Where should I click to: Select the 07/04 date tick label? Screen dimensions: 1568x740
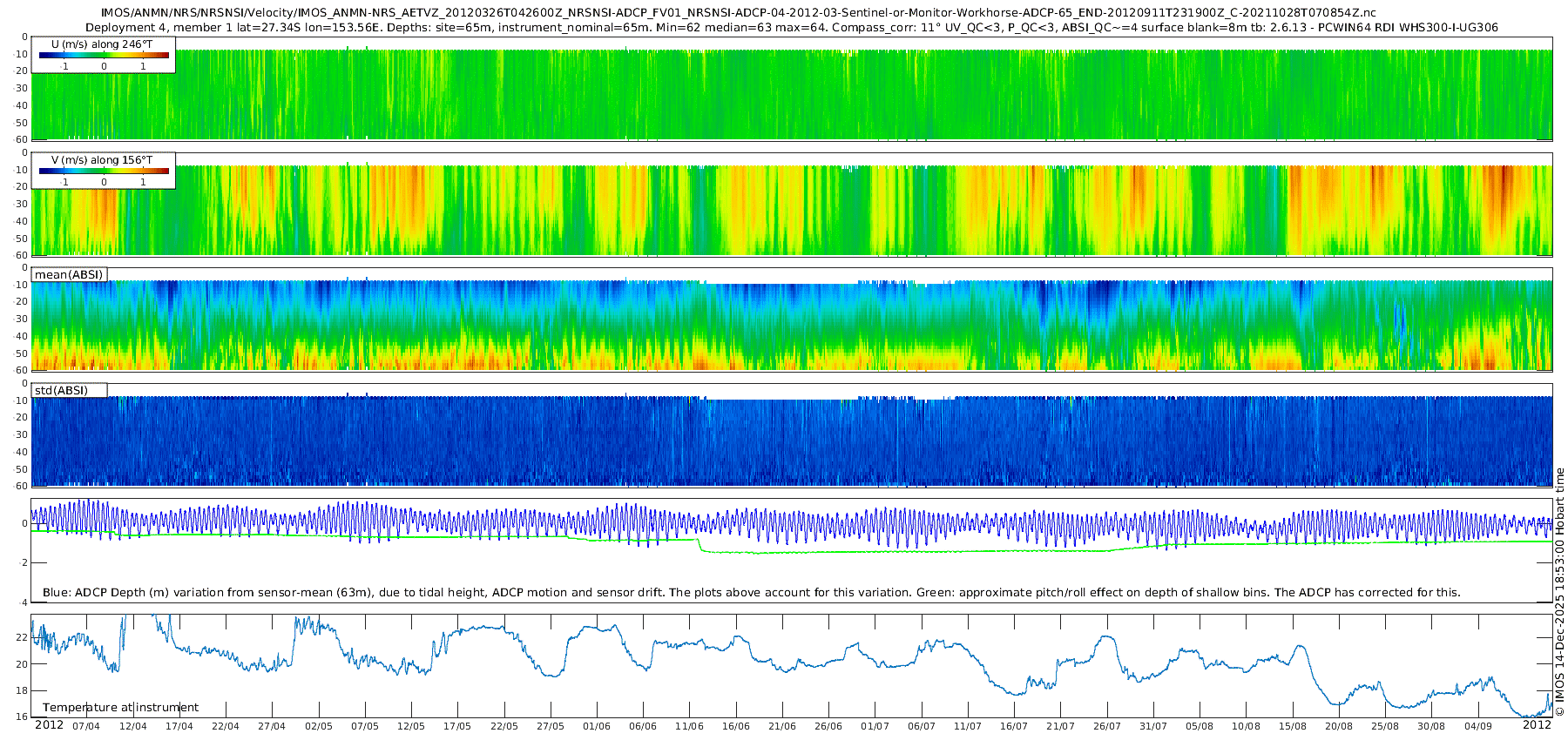click(x=86, y=726)
